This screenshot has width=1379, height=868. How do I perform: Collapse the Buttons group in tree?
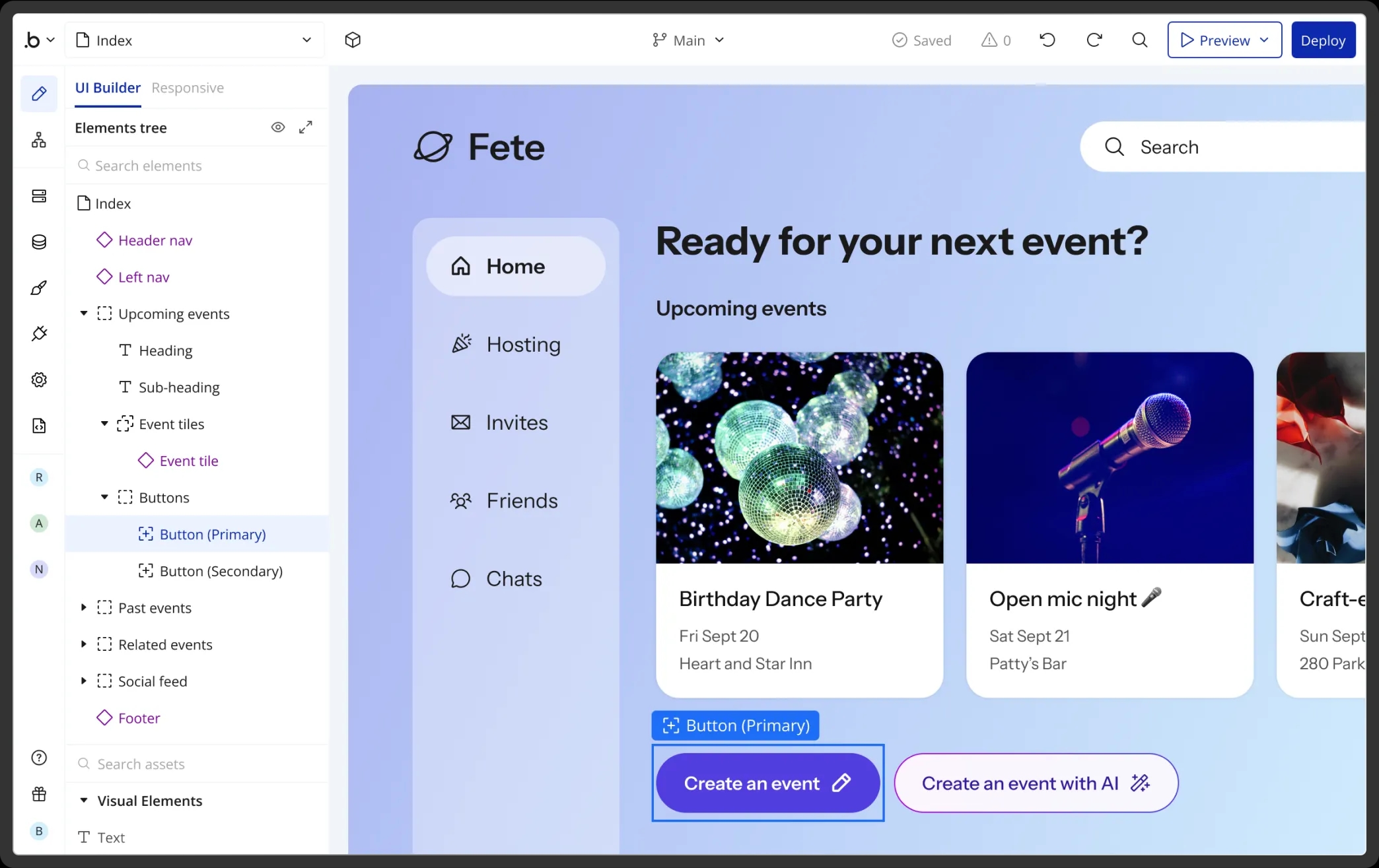coord(104,497)
